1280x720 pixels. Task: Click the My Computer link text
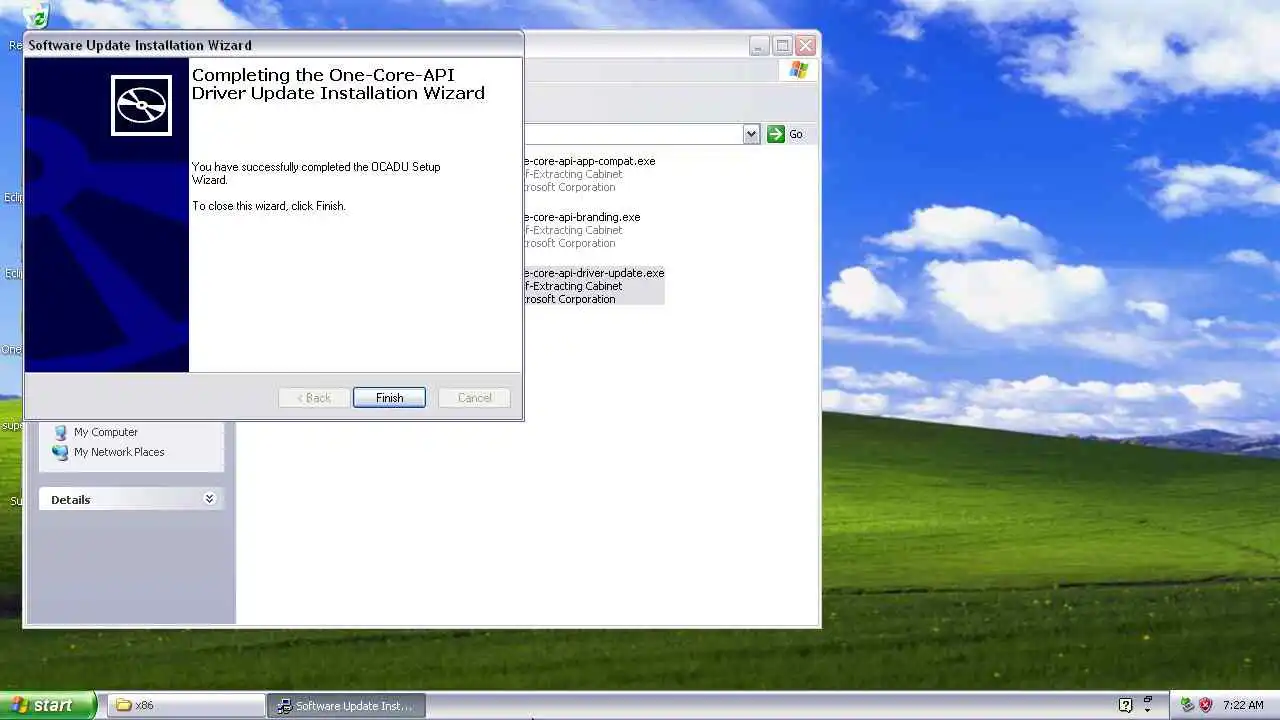106,432
